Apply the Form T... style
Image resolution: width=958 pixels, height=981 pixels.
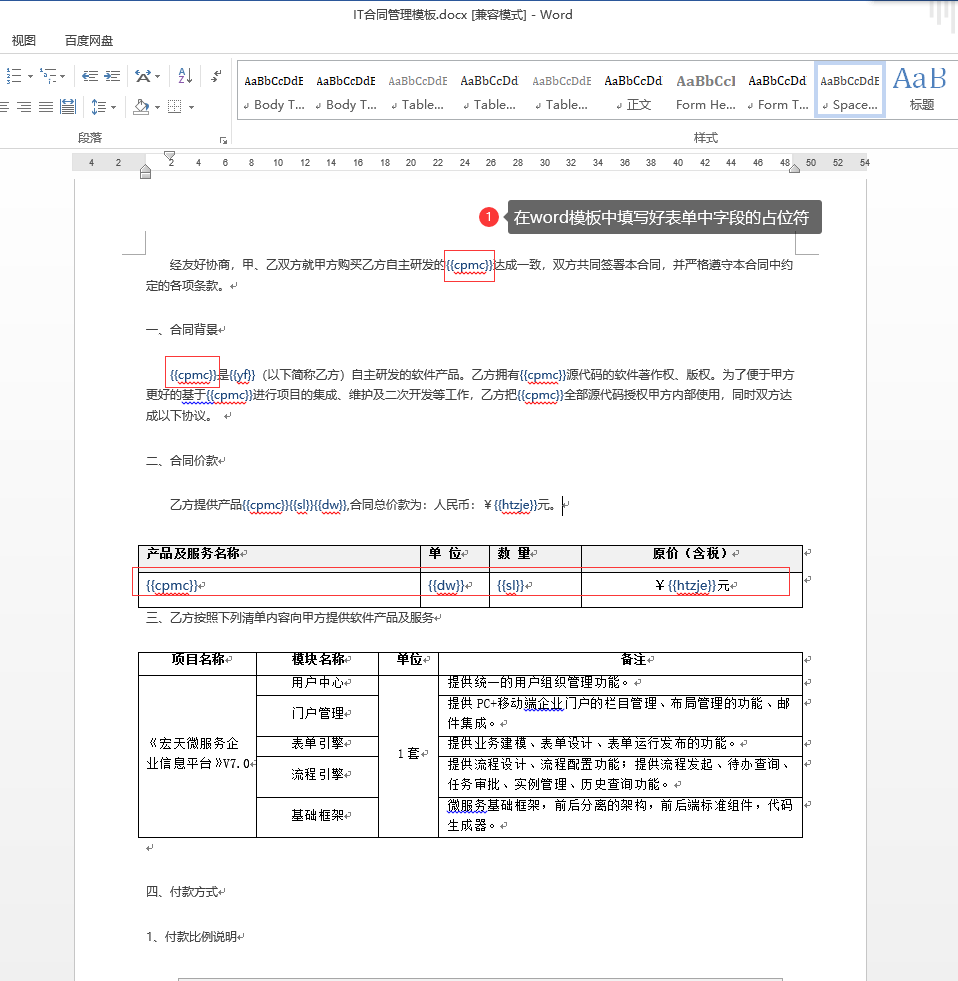click(778, 92)
